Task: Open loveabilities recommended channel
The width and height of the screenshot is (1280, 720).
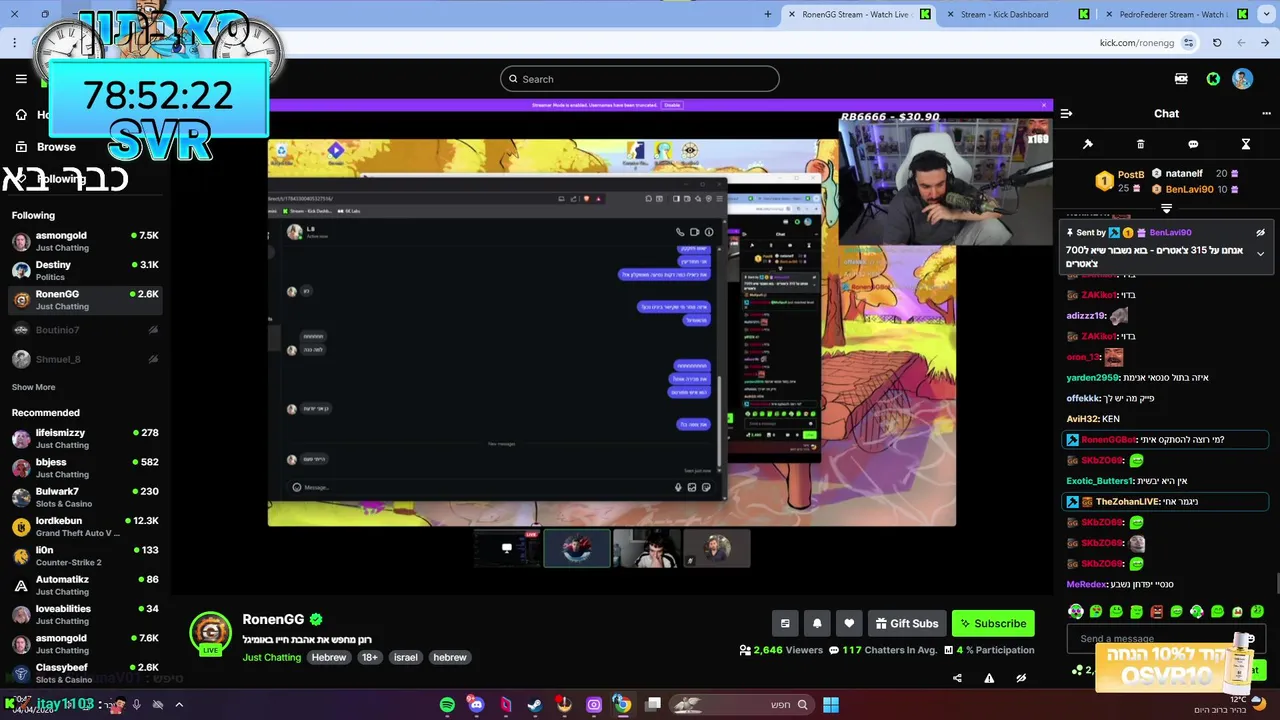Action: coord(85,614)
